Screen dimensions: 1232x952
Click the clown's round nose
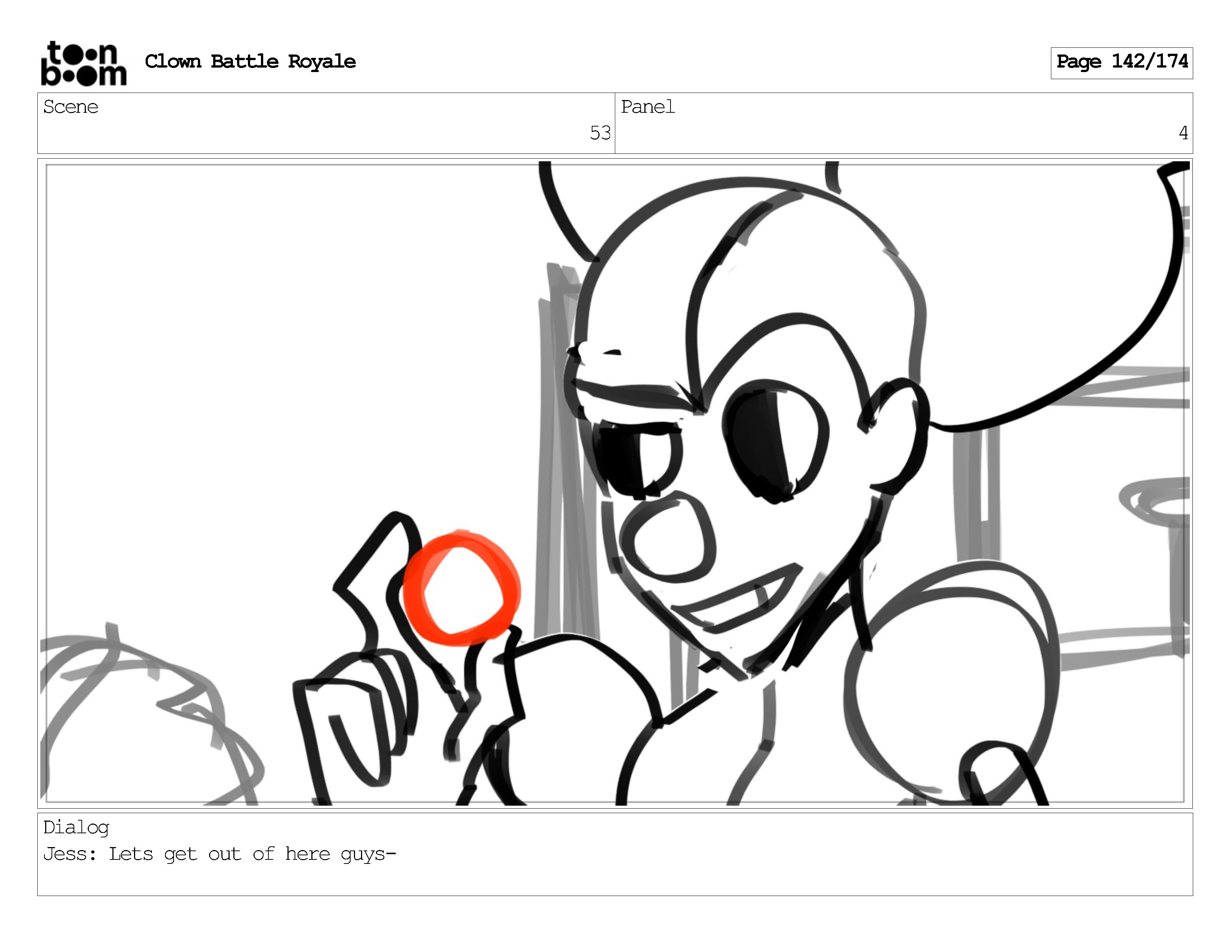(668, 537)
